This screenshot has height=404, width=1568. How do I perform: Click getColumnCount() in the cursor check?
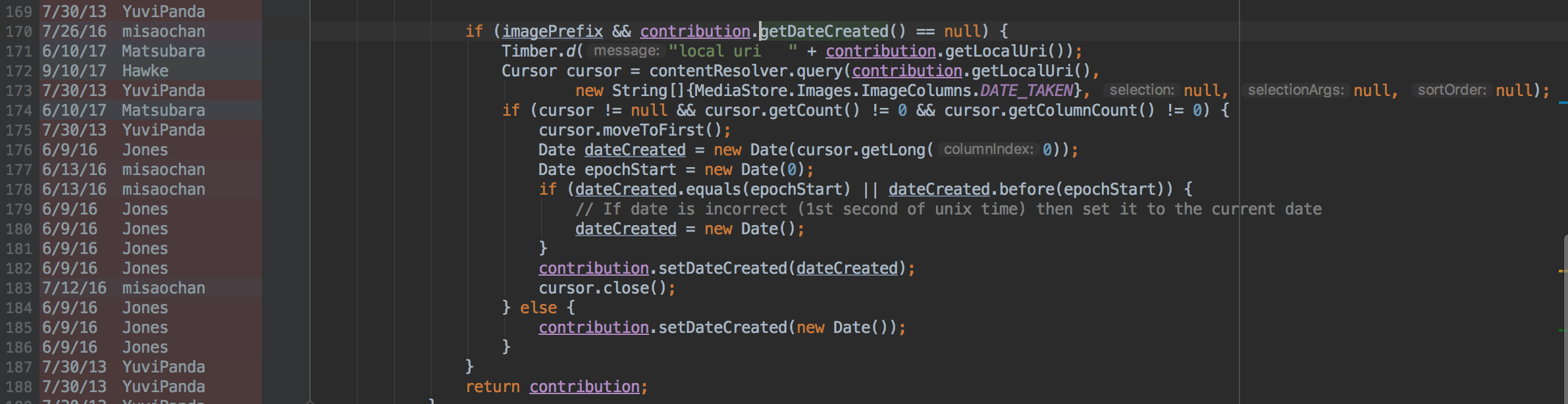coord(1082,110)
